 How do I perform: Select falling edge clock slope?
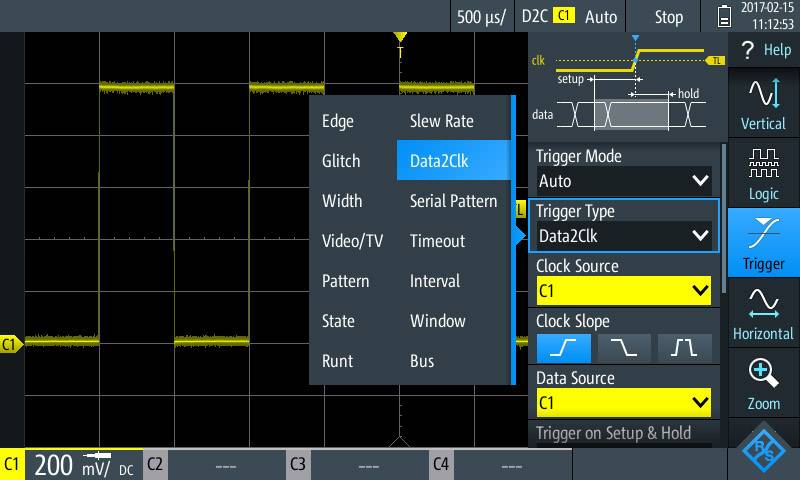pyautogui.click(x=624, y=347)
